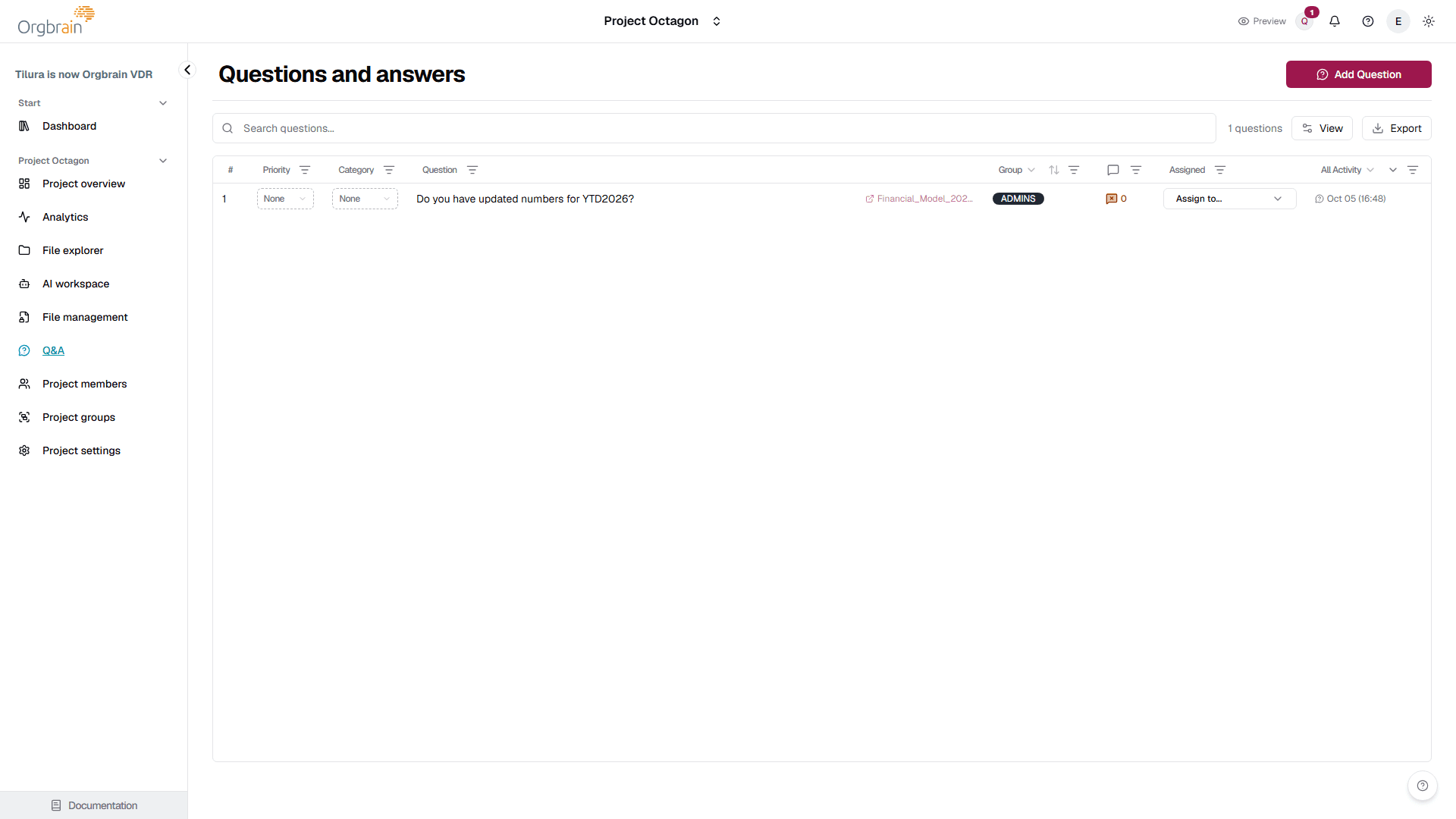This screenshot has height=819, width=1456.
Task: Open Project members in sidebar
Action: click(x=85, y=384)
